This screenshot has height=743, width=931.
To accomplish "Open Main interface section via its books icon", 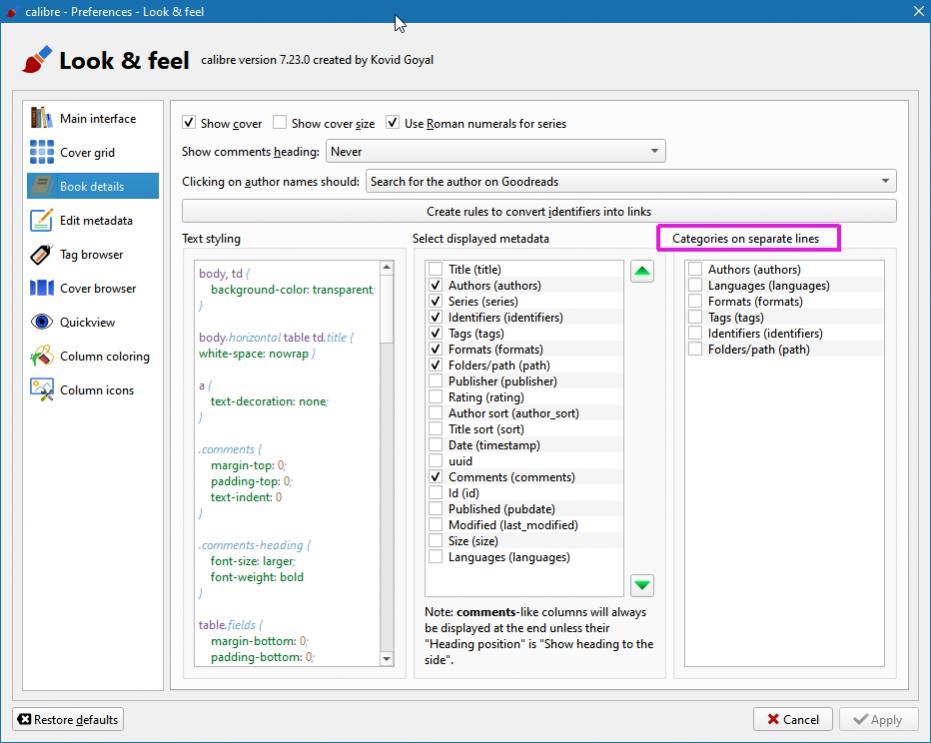I will [x=41, y=118].
